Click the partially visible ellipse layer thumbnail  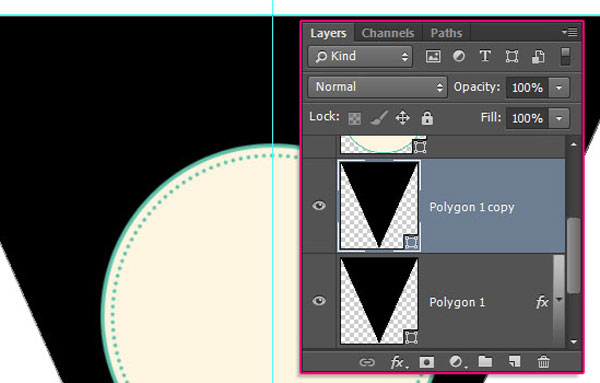[x=383, y=145]
